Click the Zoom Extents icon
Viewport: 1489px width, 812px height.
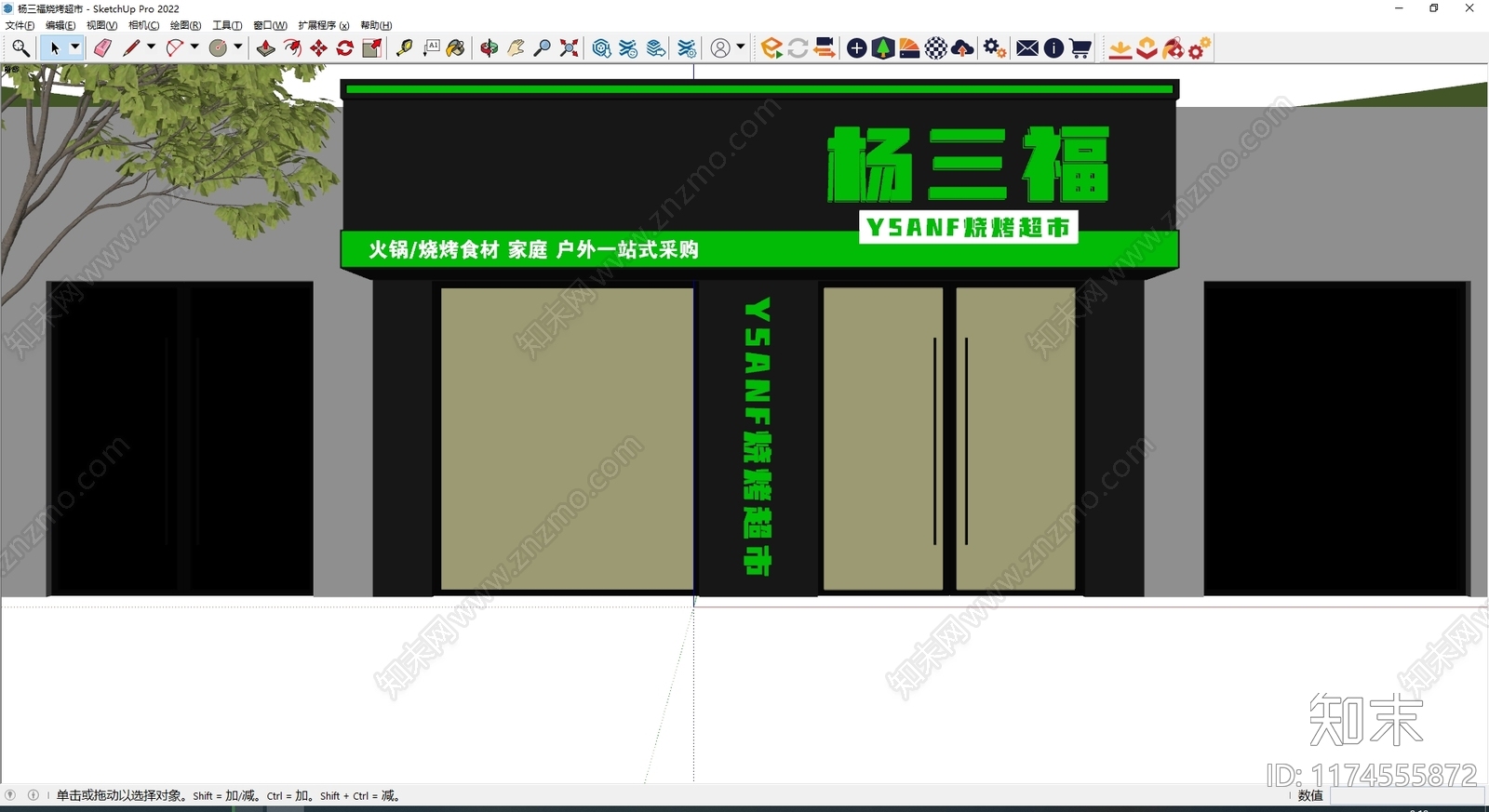pyautogui.click(x=569, y=48)
